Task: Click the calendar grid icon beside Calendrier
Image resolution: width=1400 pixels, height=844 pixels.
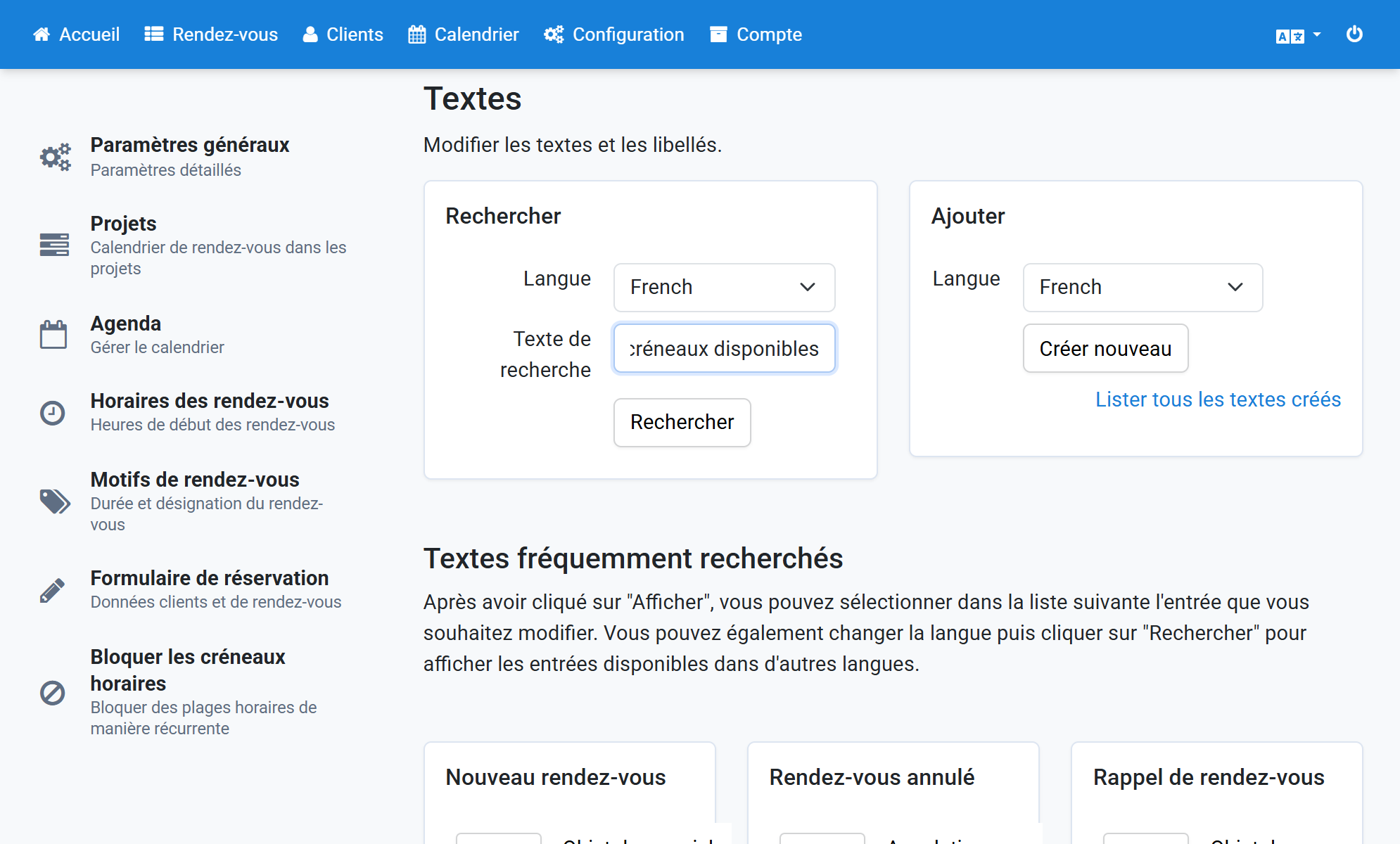Action: 416,34
